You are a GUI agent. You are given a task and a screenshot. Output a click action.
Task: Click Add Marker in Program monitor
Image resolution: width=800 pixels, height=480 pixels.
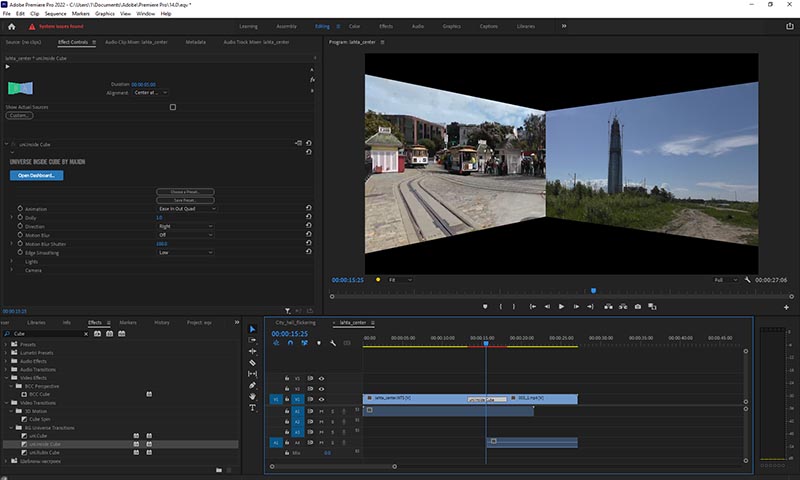(485, 307)
